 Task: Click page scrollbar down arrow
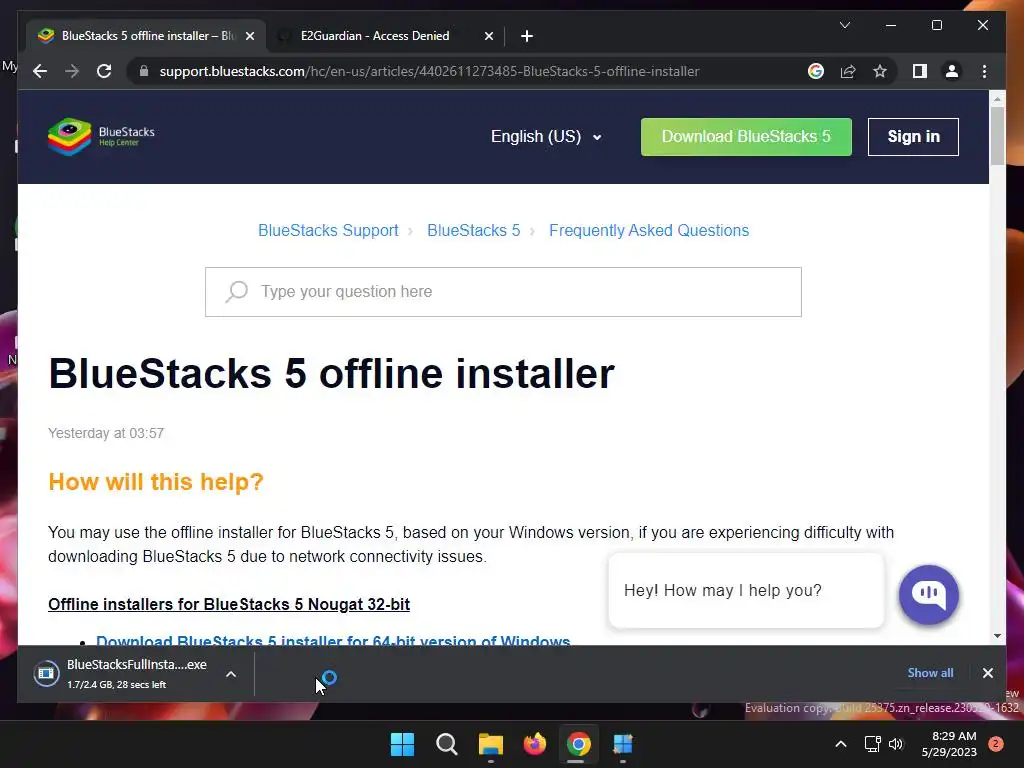pos(997,635)
